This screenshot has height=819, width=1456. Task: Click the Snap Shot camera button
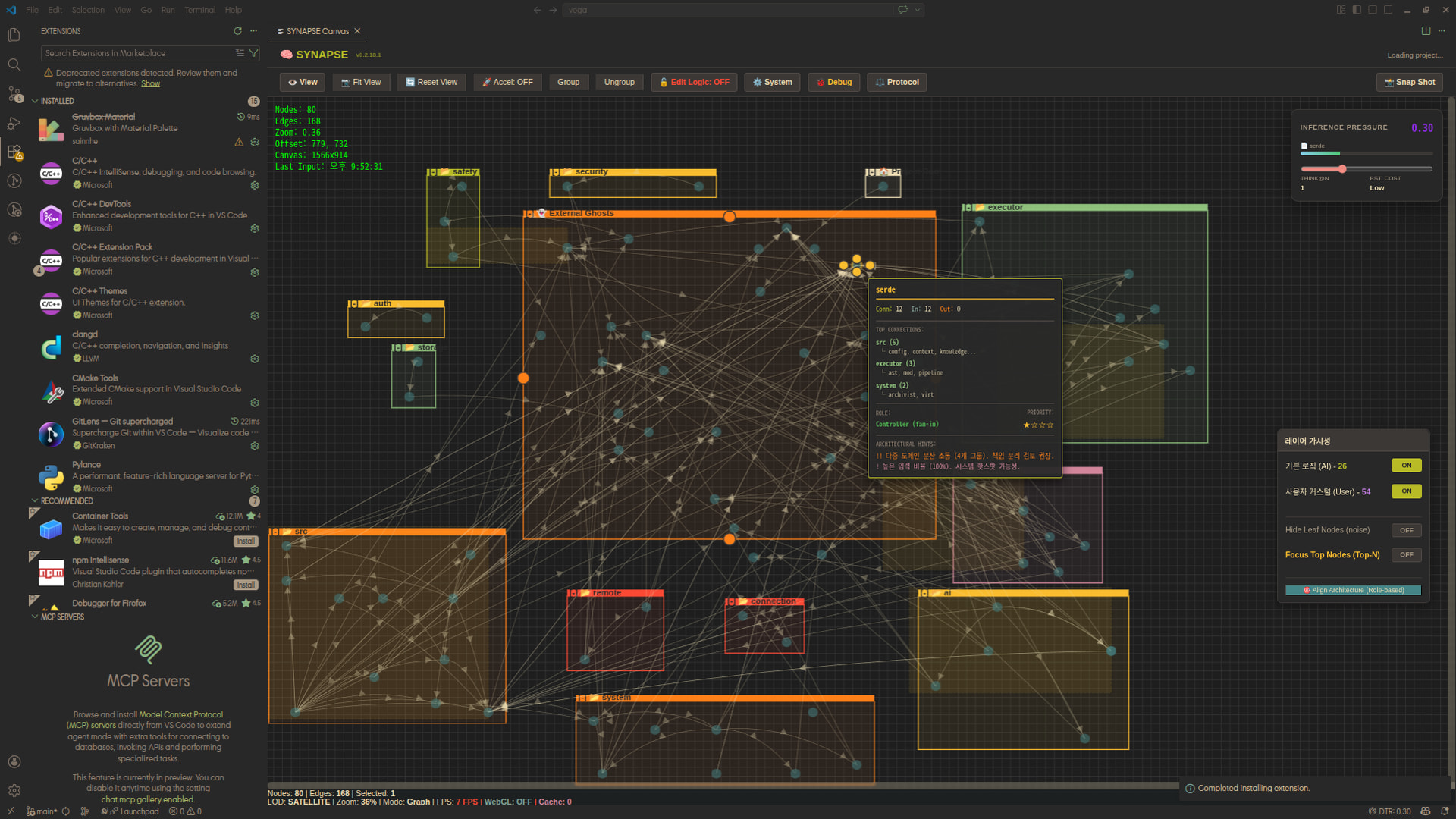click(x=1409, y=82)
